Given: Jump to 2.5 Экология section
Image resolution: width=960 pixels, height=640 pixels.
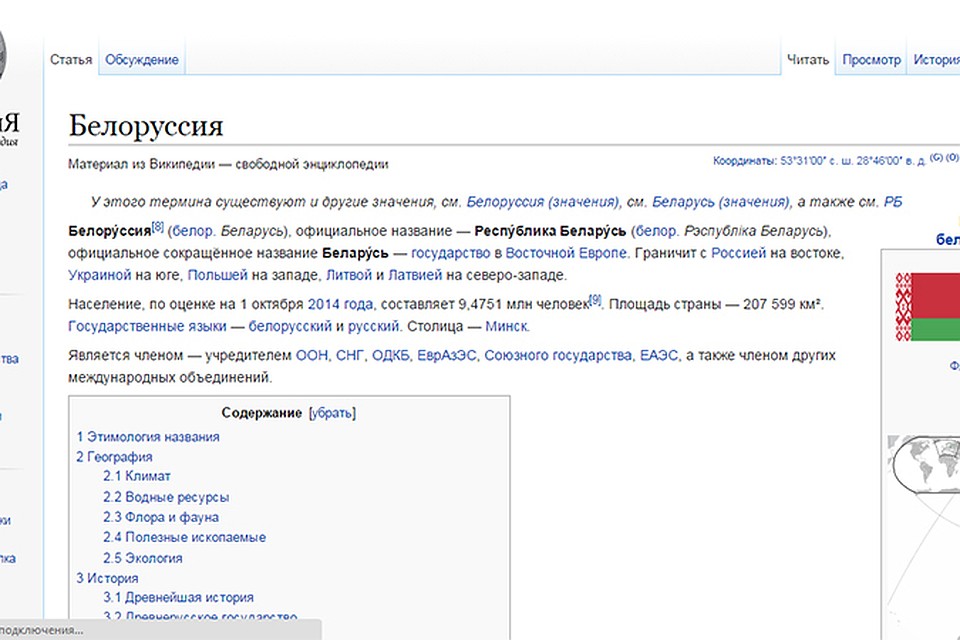Looking at the screenshot, I should (x=143, y=558).
